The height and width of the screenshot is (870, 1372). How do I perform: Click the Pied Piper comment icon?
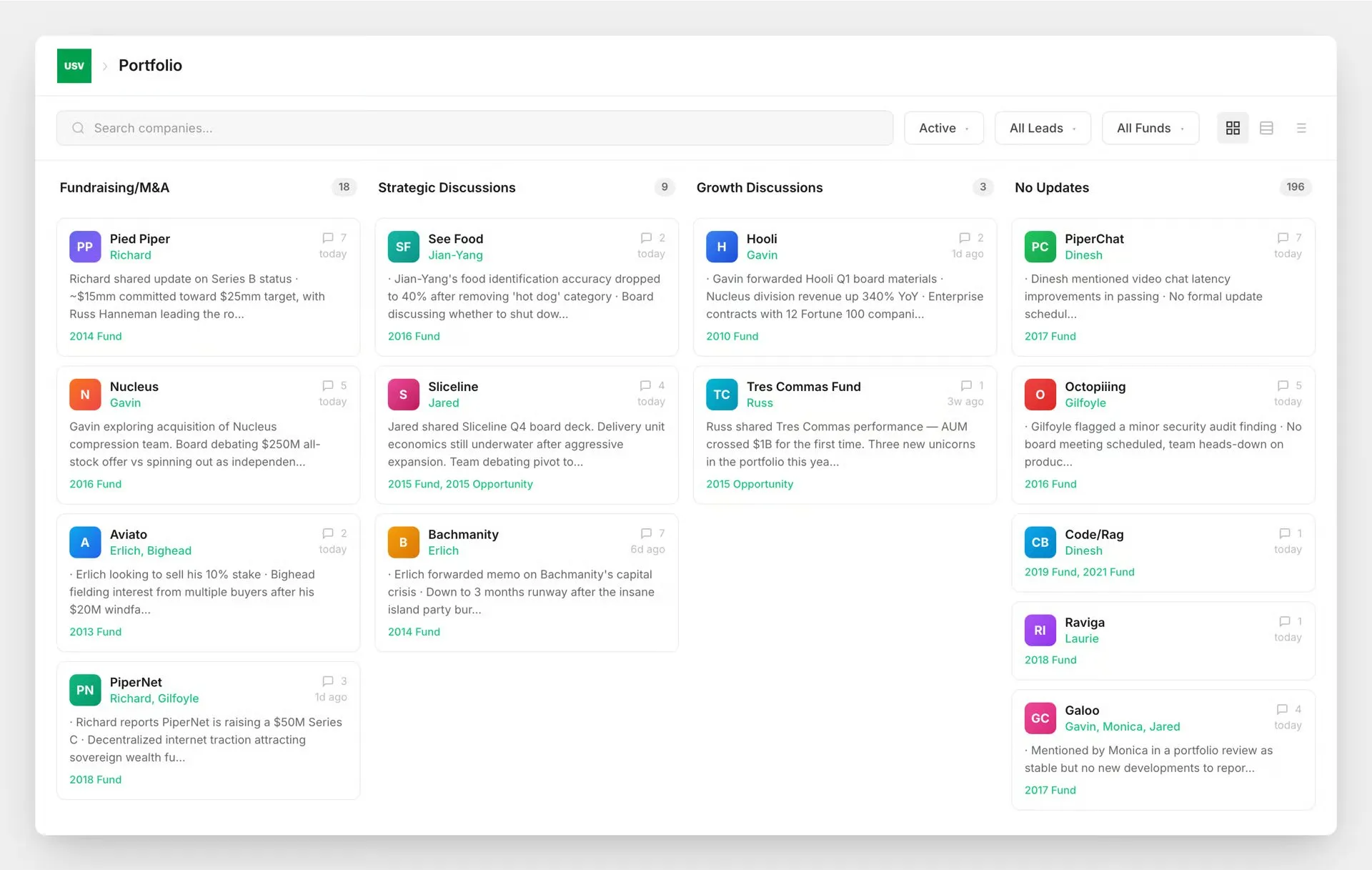[328, 238]
